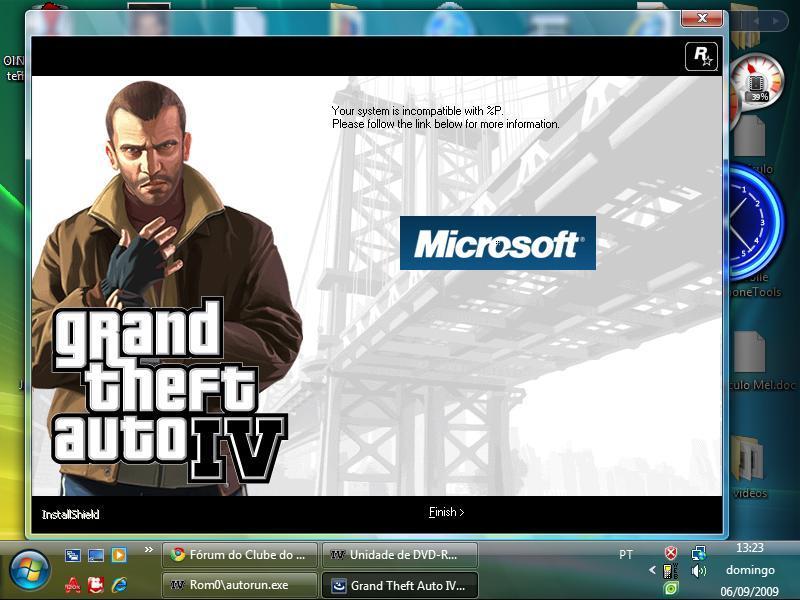Click the red security alert tray icon
Screen dimensions: 800x600
[672, 553]
